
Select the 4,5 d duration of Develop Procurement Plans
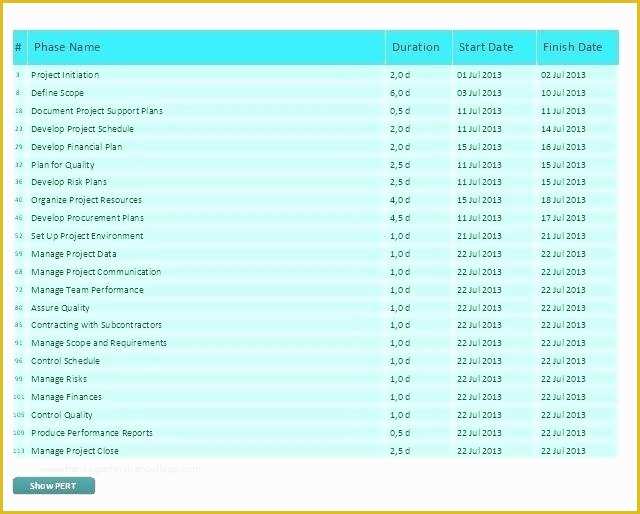pyautogui.click(x=400, y=218)
